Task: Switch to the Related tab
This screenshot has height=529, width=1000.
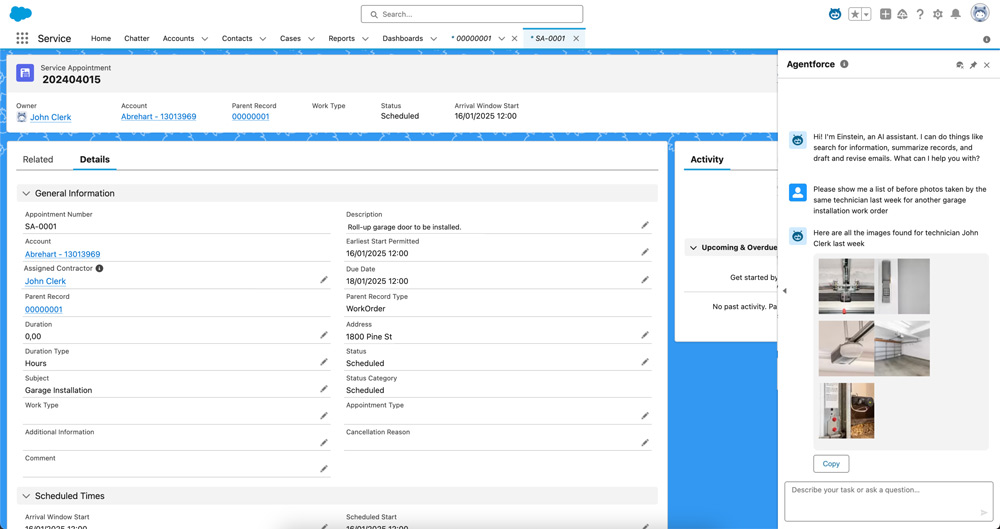Action: click(x=38, y=160)
